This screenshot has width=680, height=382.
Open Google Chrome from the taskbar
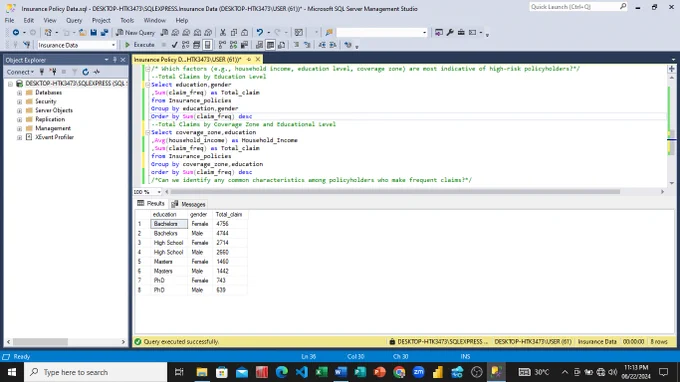(399, 372)
